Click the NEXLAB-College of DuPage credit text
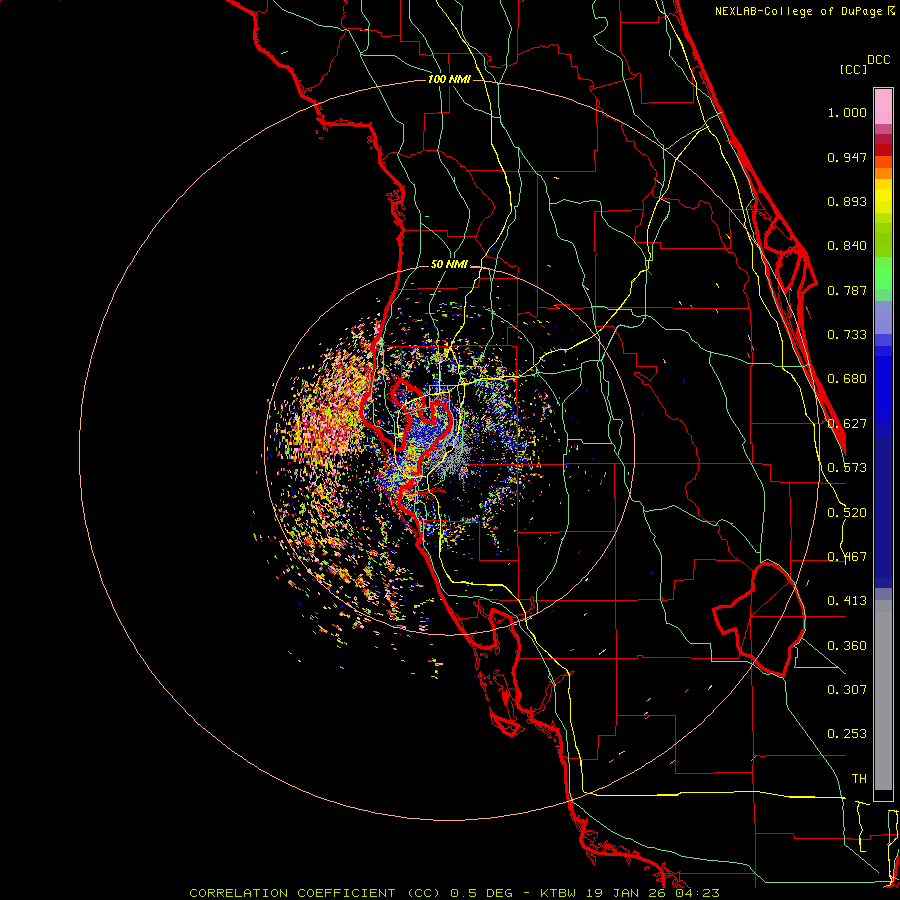The height and width of the screenshot is (900, 900). pos(799,11)
